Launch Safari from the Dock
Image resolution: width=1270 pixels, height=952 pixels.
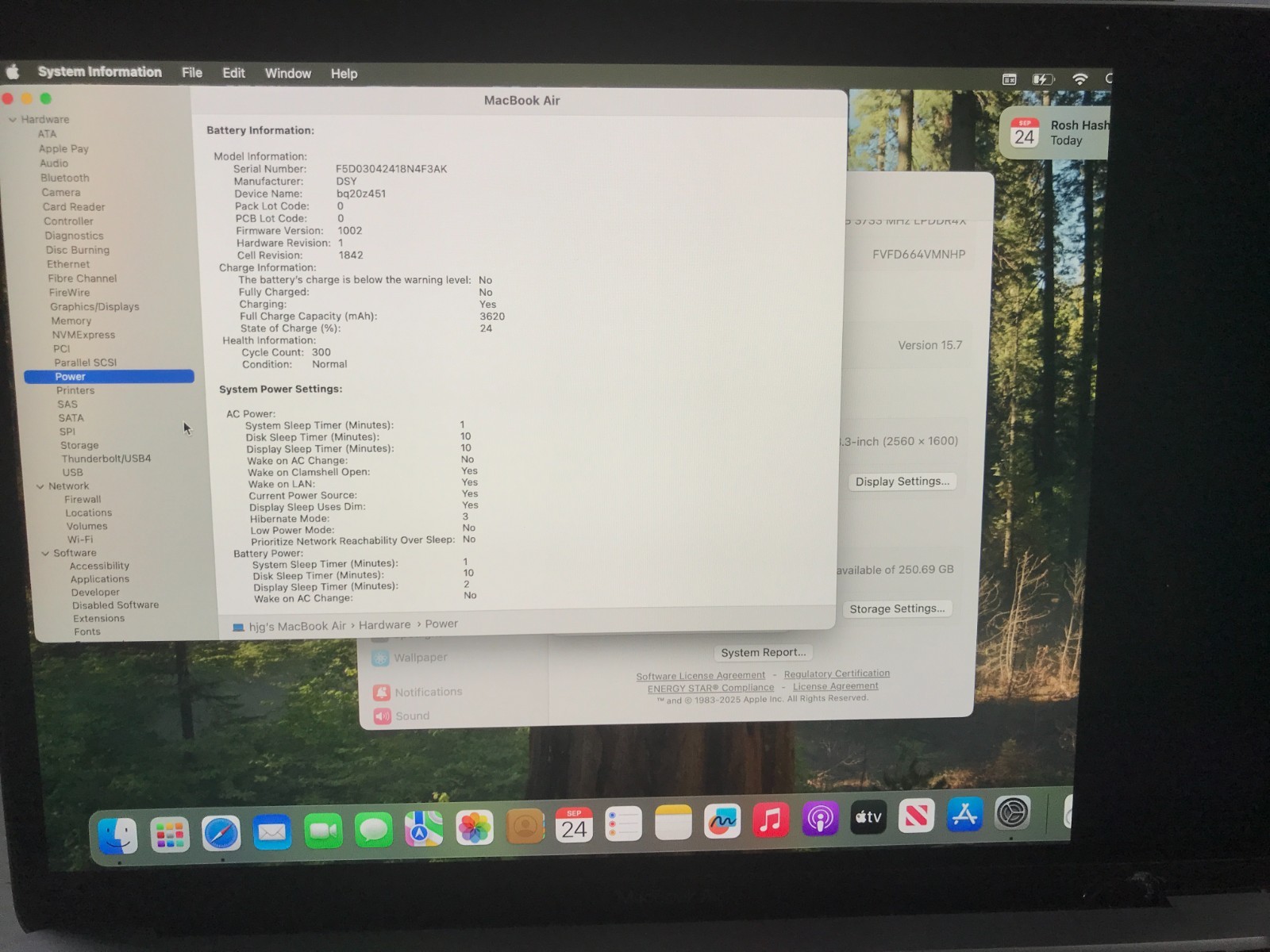(x=221, y=835)
